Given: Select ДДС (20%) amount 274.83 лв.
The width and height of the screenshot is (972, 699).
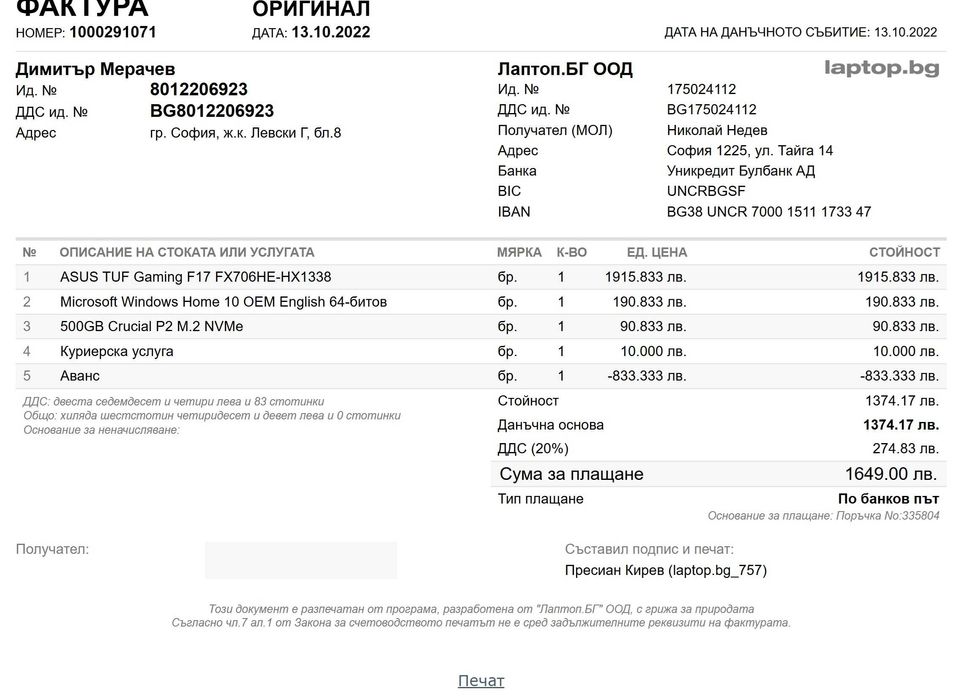Looking at the screenshot, I should pos(905,449).
